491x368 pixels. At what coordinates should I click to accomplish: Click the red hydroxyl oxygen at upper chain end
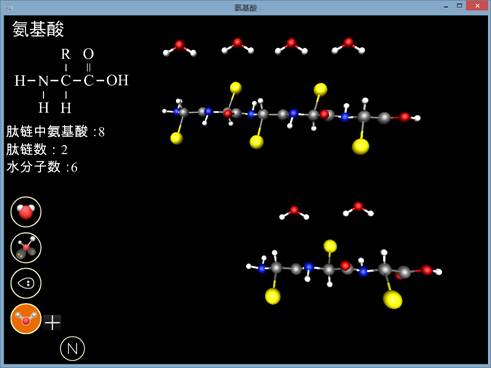tap(405, 117)
